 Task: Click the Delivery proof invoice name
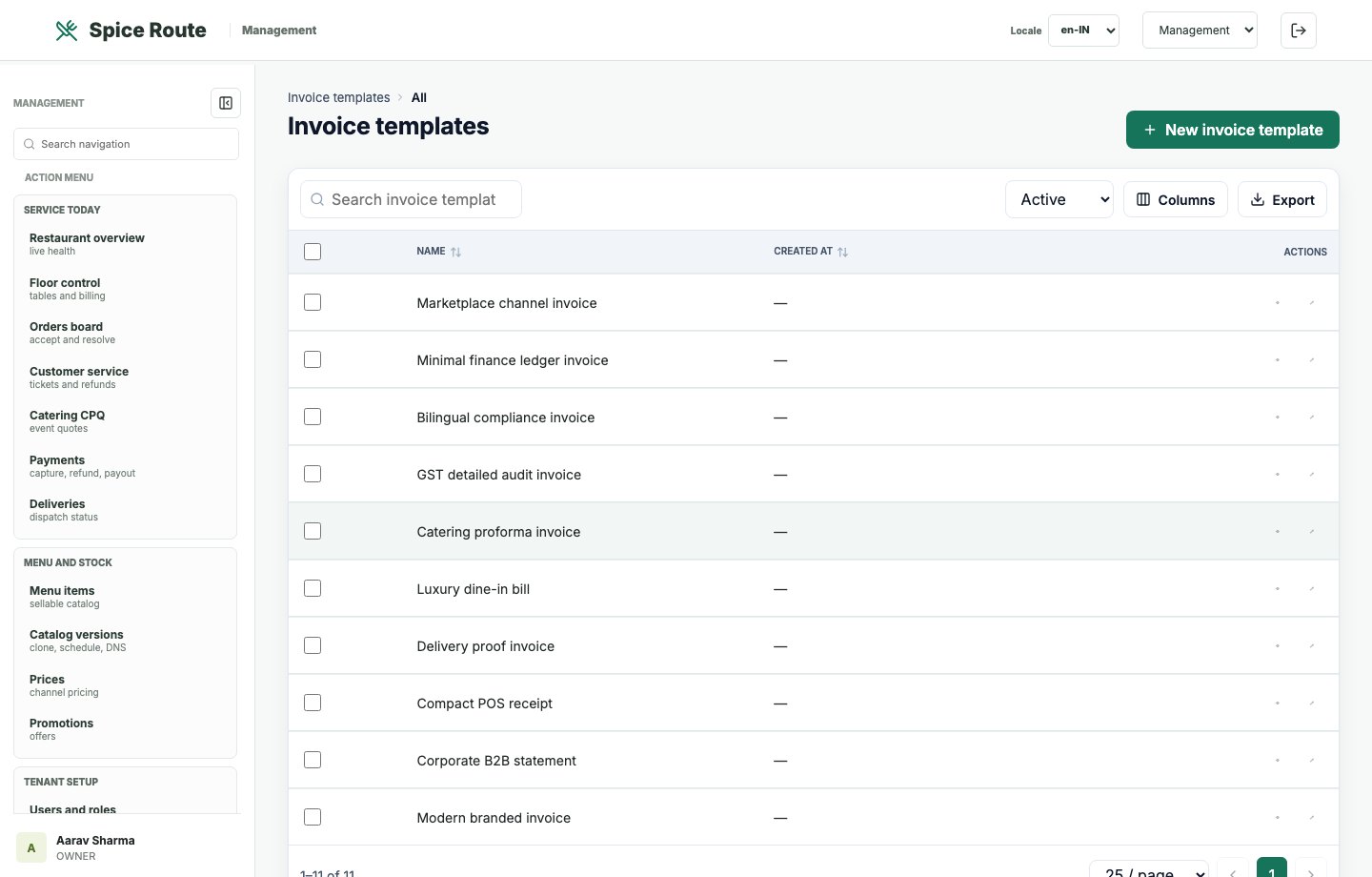[x=485, y=646]
